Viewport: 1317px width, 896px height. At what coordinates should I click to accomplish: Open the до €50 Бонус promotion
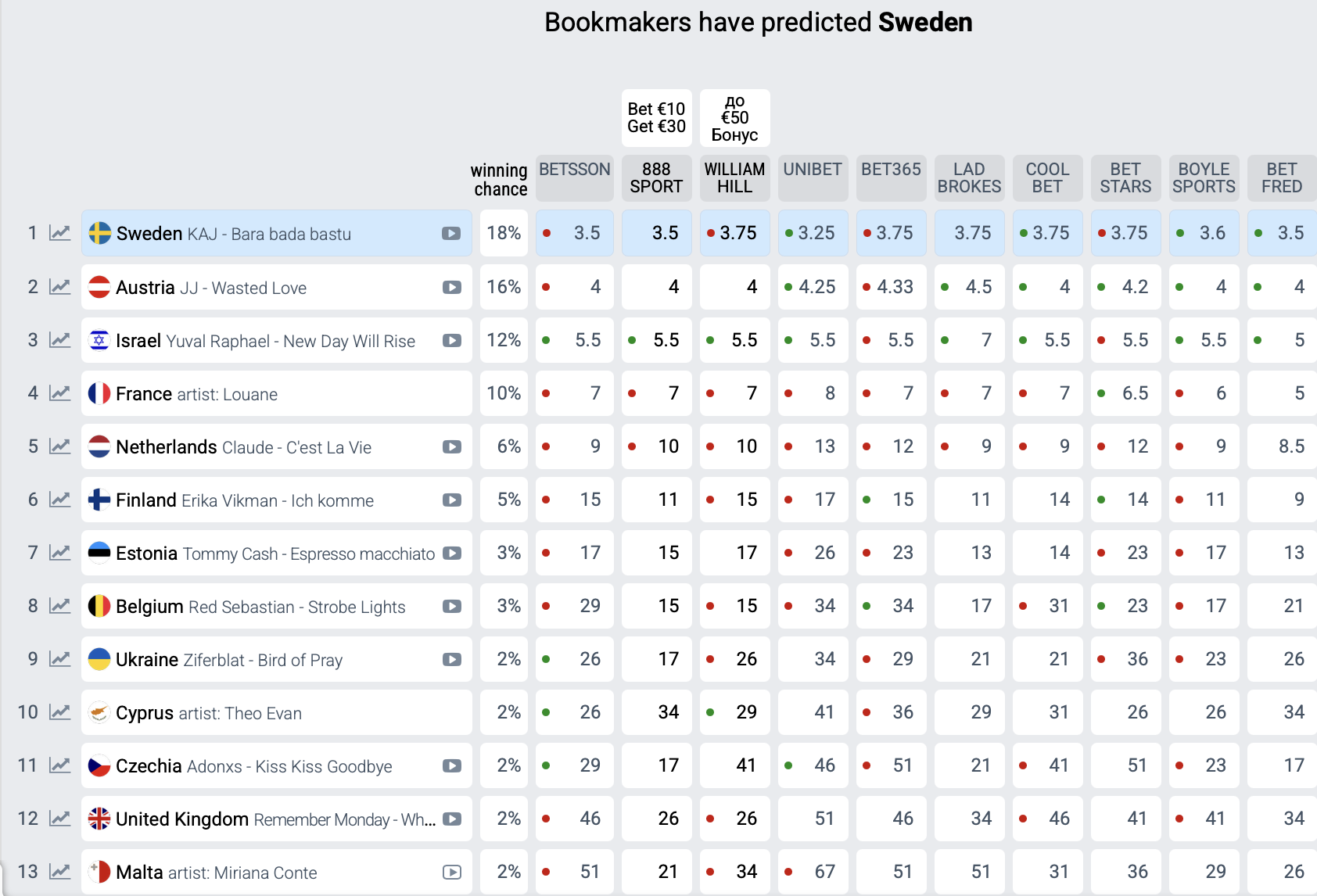click(x=734, y=118)
